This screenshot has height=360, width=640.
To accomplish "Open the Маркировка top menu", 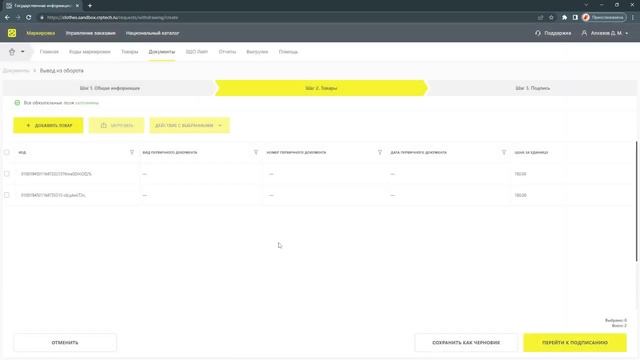I will click(x=40, y=33).
